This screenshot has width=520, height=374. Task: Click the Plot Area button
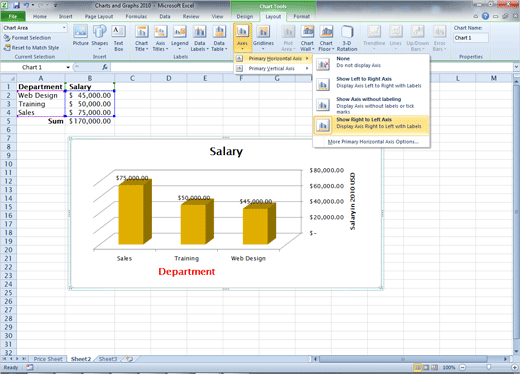(288, 38)
